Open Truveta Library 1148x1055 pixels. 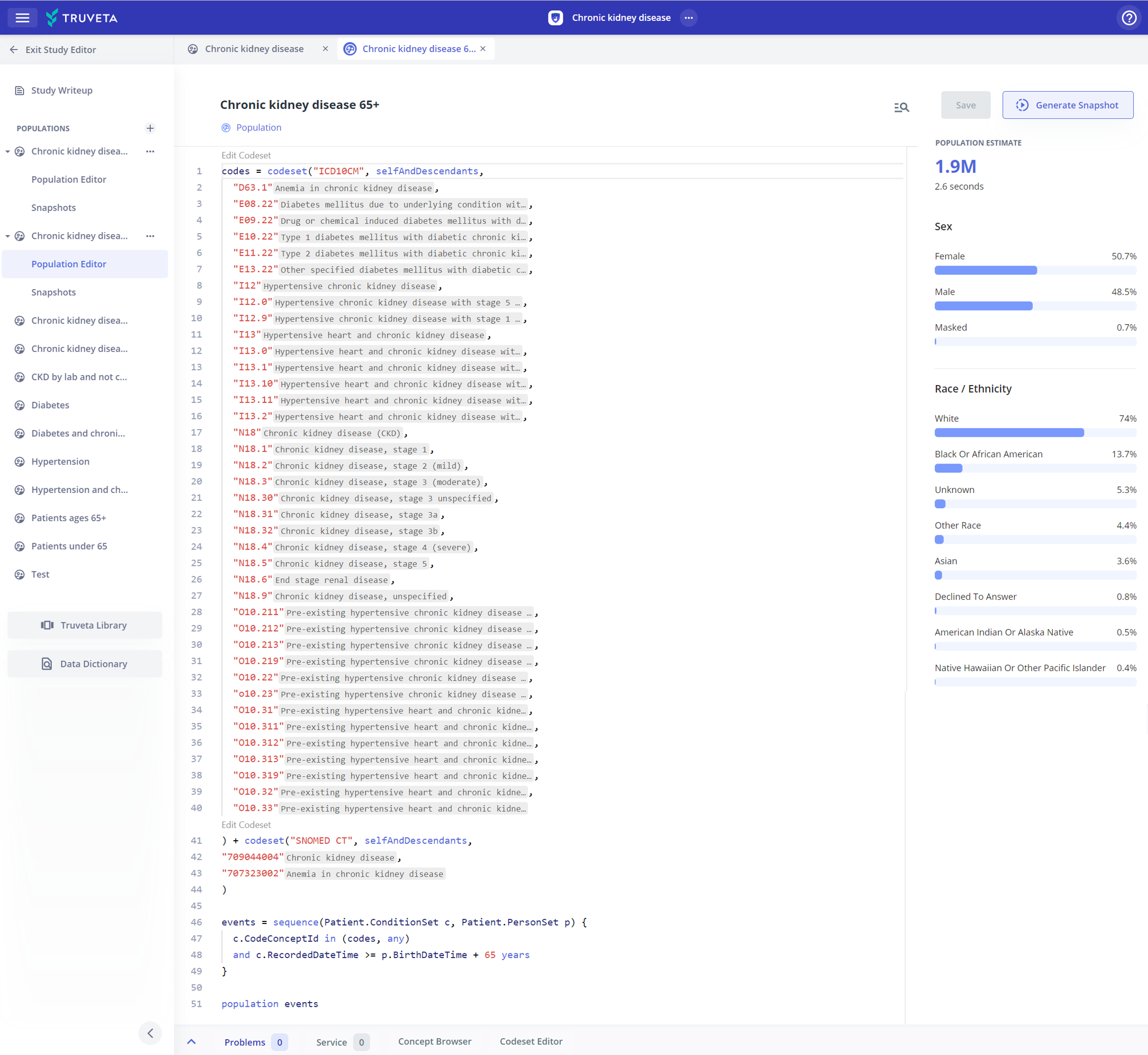point(84,625)
